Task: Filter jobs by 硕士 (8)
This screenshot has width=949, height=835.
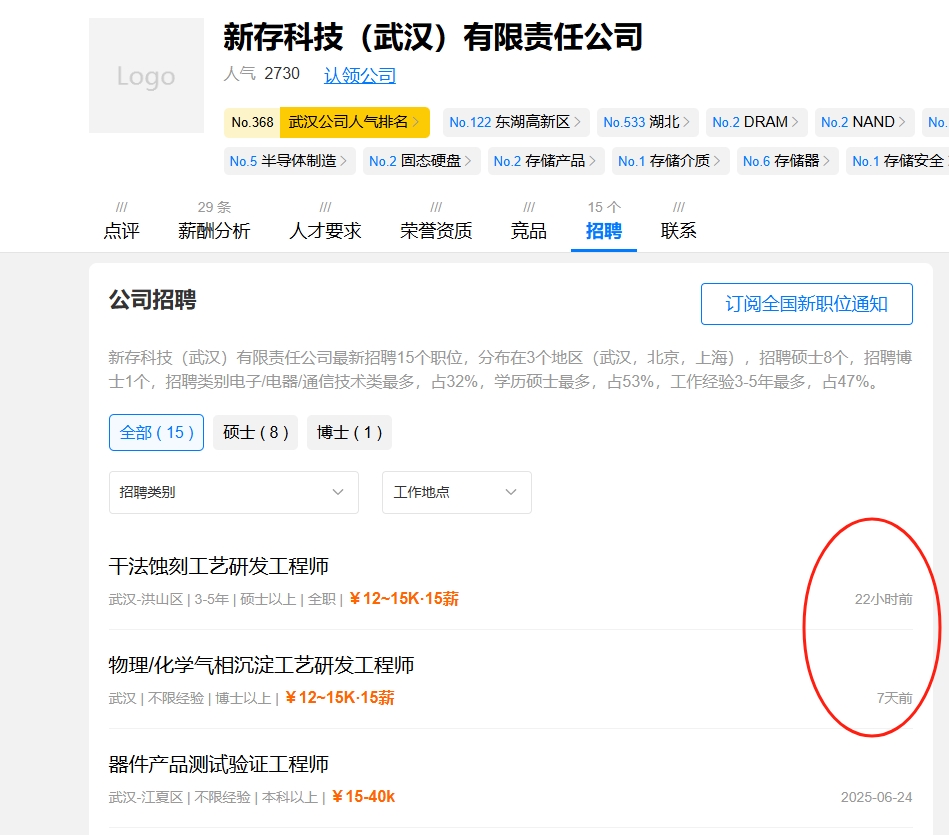Action: [x=255, y=433]
